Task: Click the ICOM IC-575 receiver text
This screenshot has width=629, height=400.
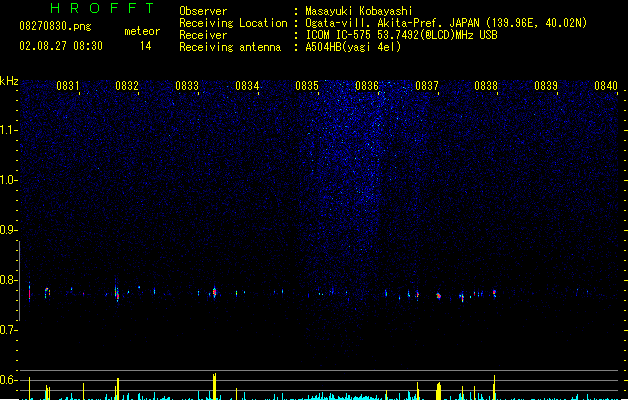Action: (401, 35)
